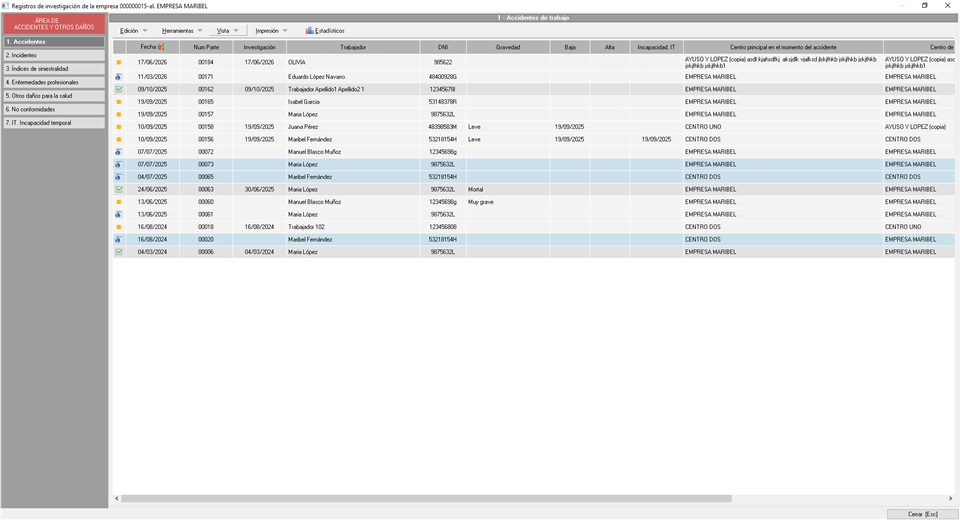Image resolution: width=960 pixels, height=520 pixels.
Task: Click the sort indicator icon beside Fecha
Action: [x=161, y=47]
